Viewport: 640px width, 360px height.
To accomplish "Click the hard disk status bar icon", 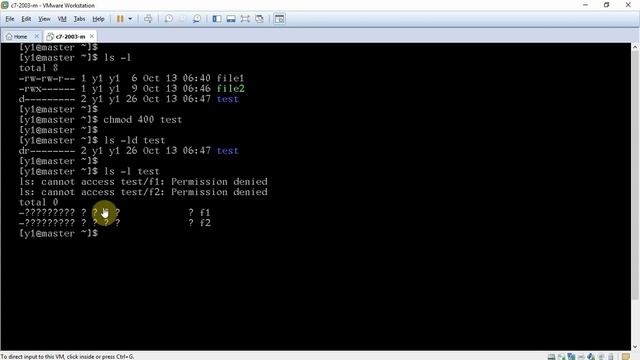I will (551, 357).
